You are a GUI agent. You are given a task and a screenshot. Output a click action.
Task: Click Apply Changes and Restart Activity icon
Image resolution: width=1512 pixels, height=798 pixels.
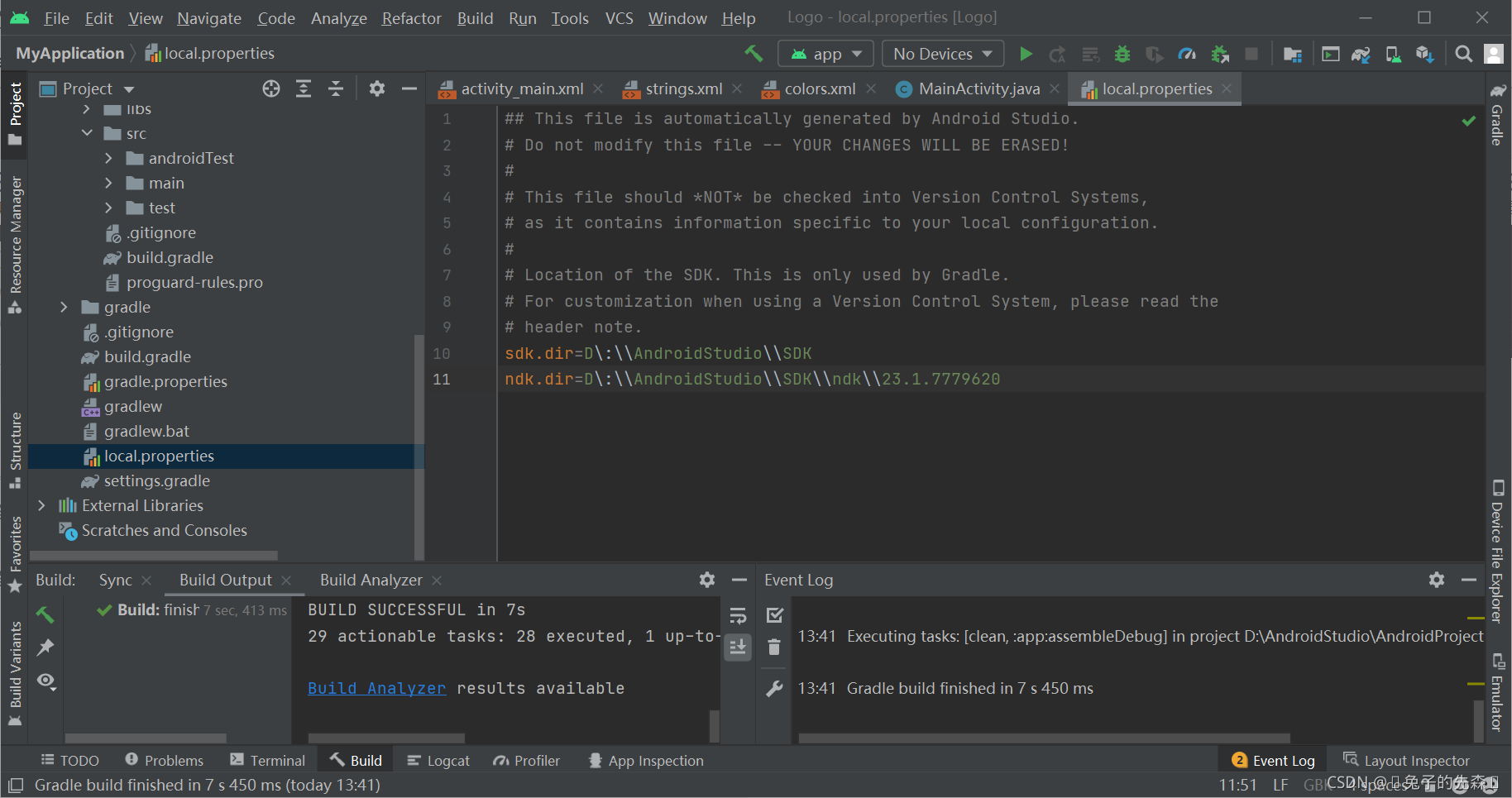point(1058,54)
